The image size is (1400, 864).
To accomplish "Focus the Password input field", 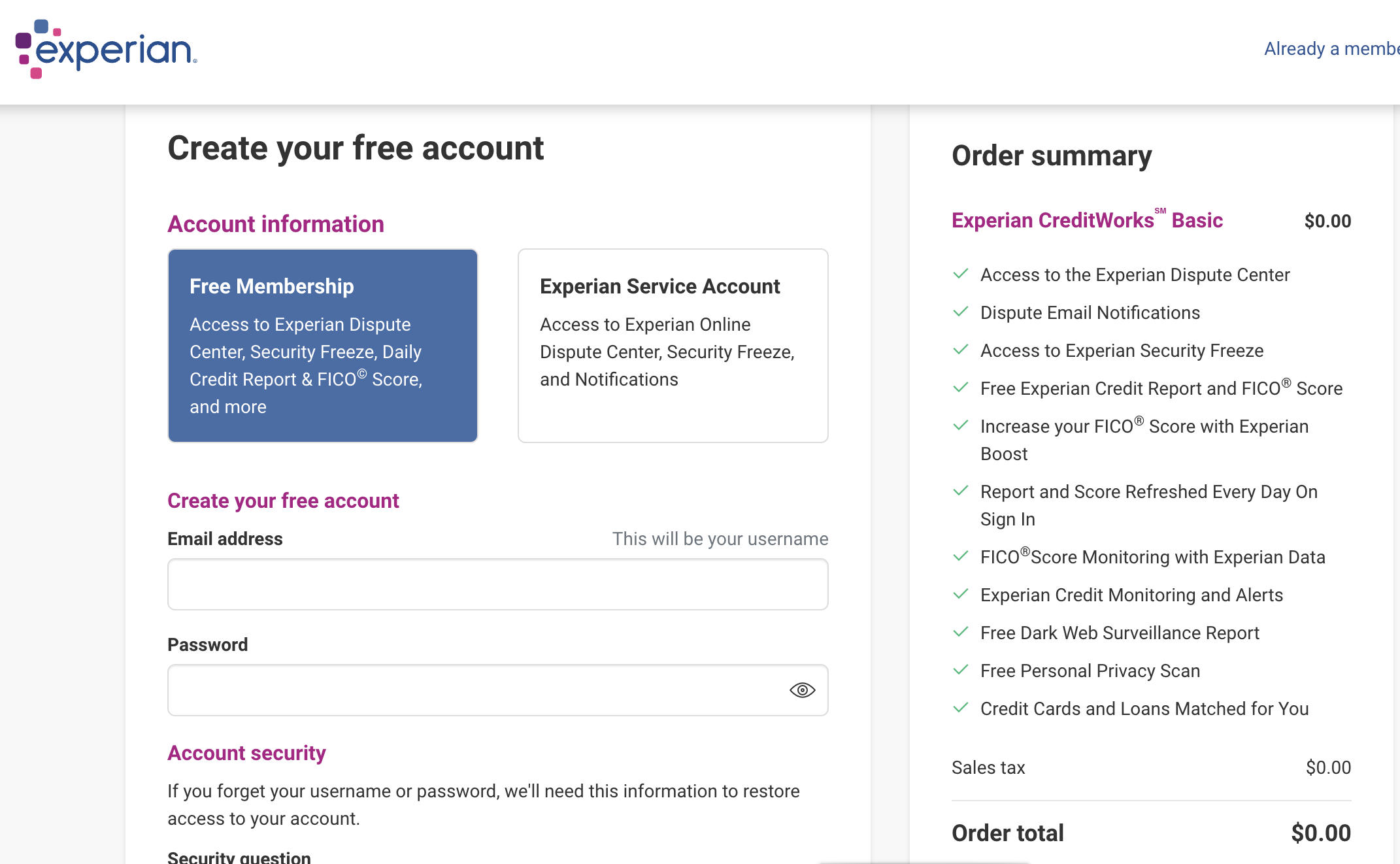I will pos(477,690).
